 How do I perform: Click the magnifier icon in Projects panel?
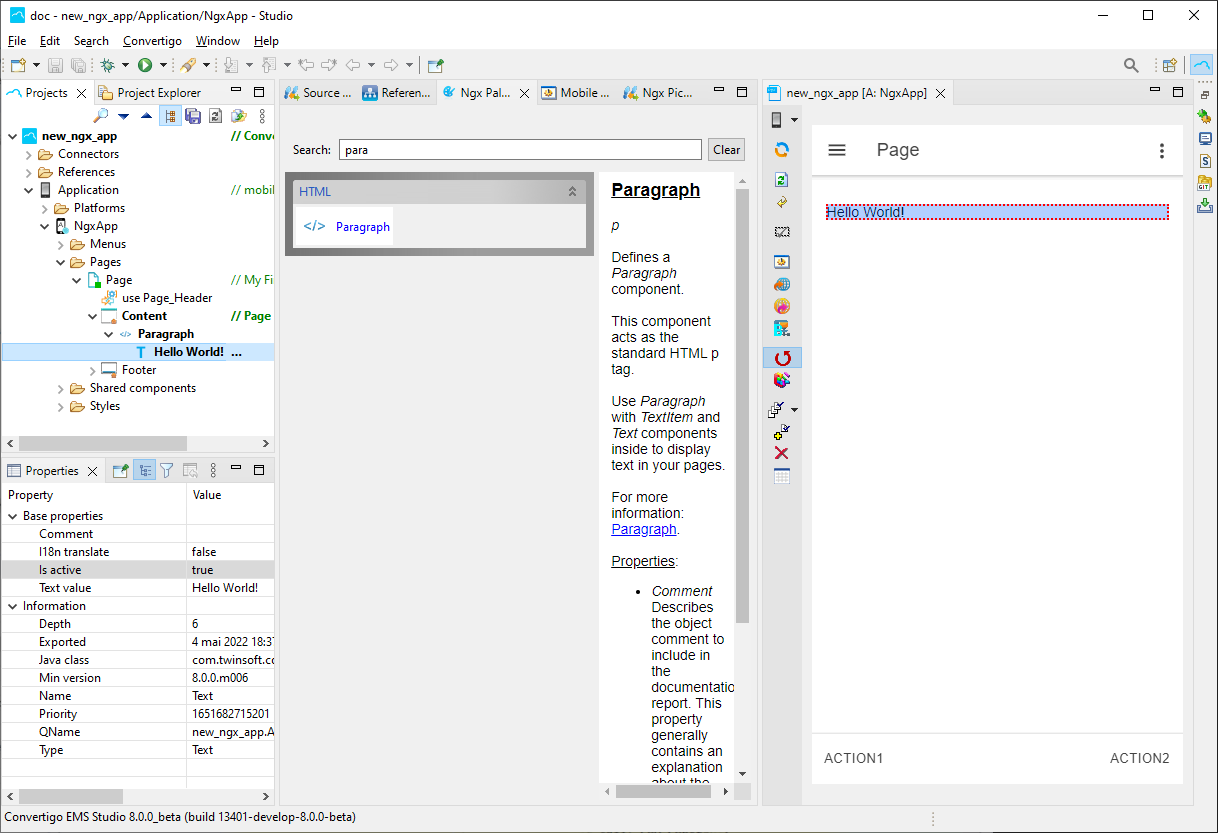100,116
